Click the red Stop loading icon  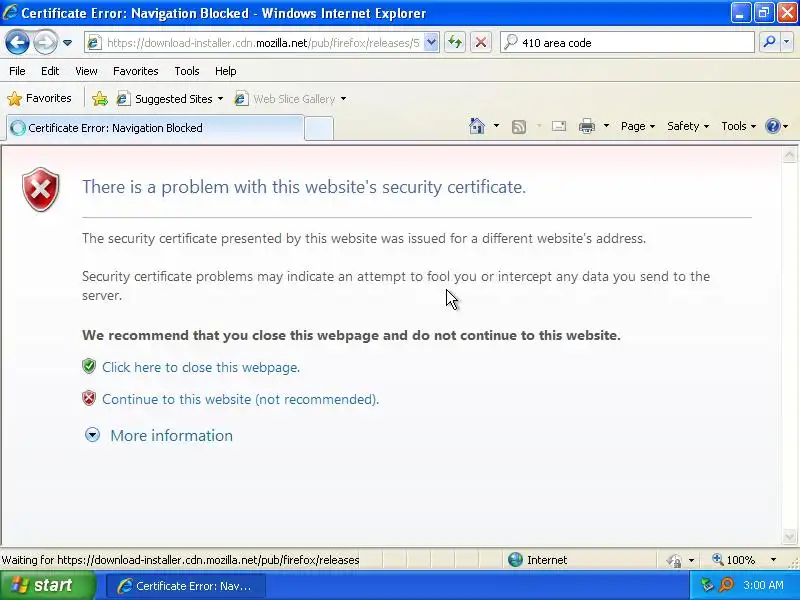tap(481, 43)
